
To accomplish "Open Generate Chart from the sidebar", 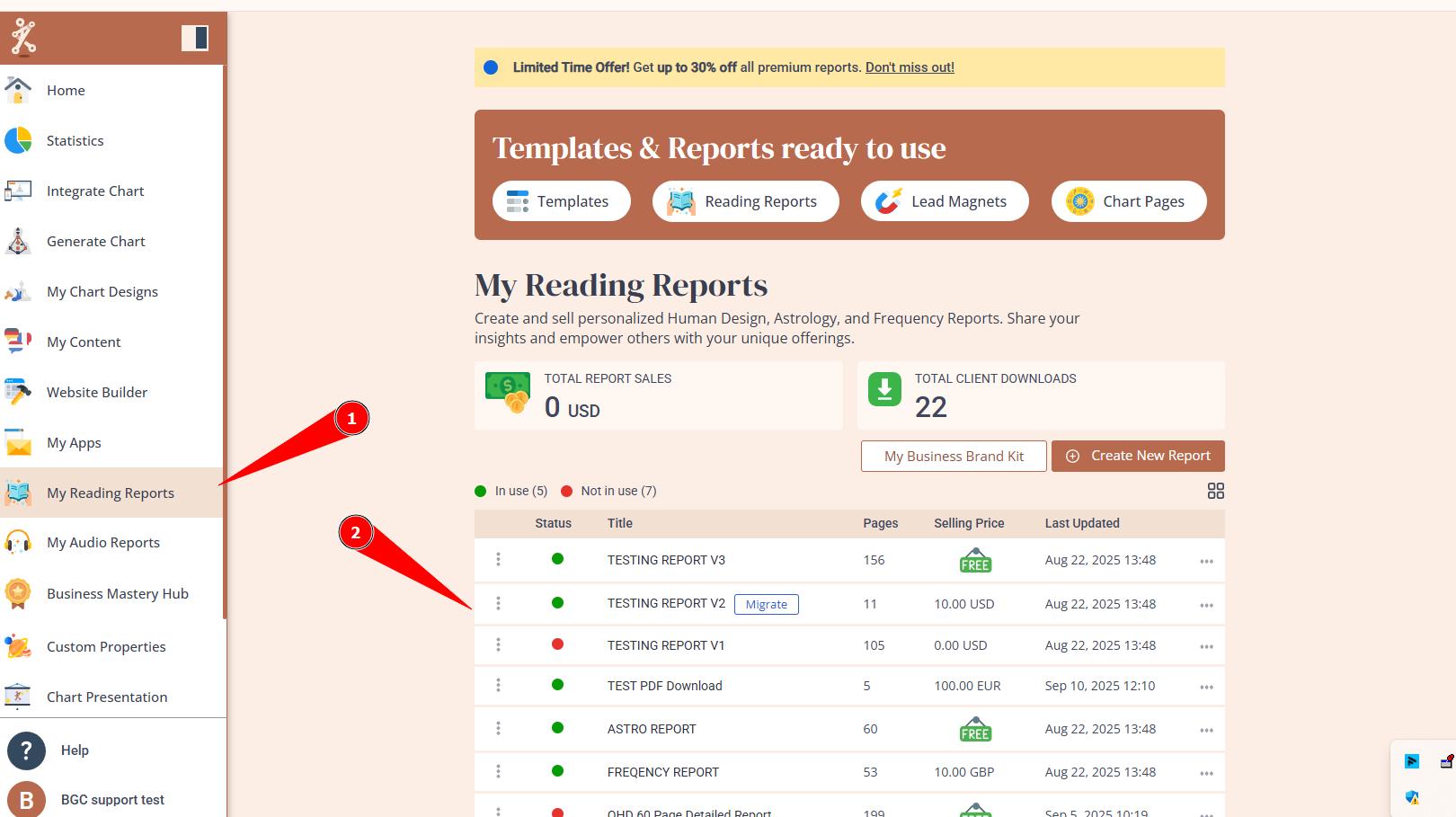I will [x=95, y=241].
